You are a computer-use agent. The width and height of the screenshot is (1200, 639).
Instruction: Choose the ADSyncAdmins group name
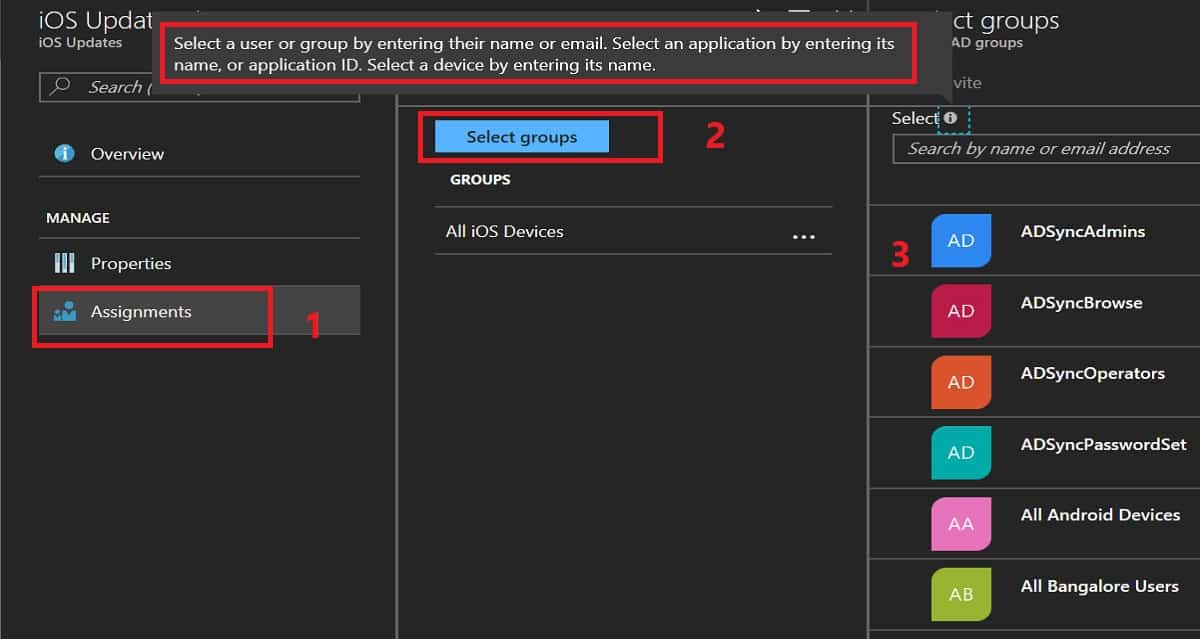[1083, 231]
